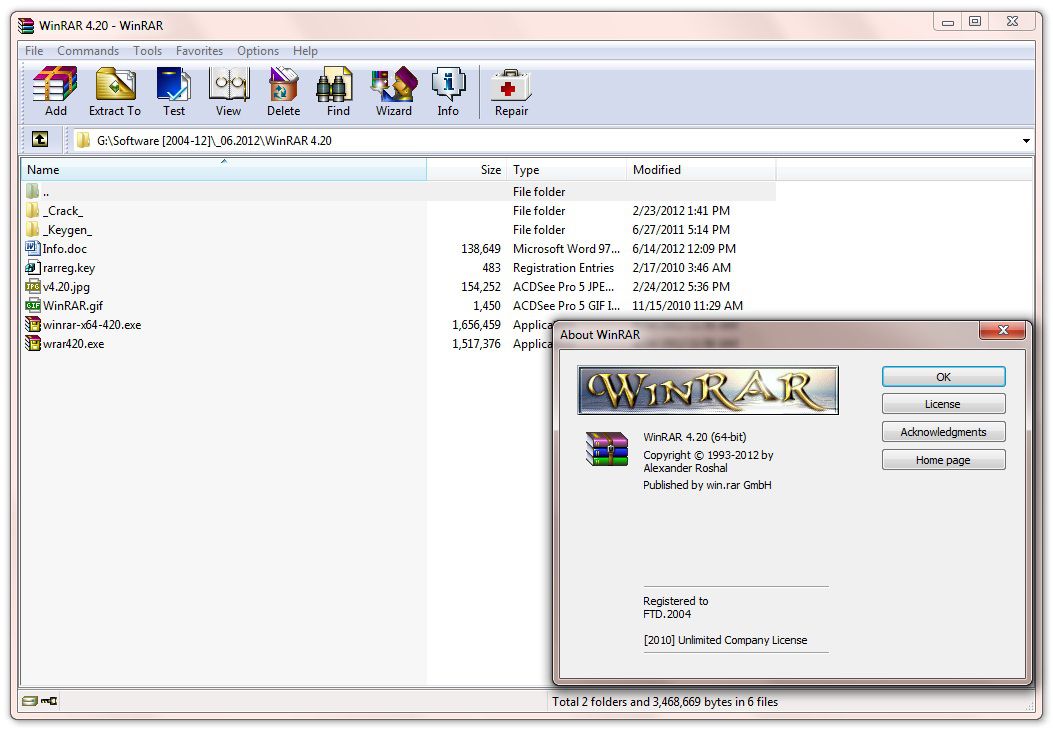Open the Help menu
Screen dimensions: 1053x734
[305, 50]
